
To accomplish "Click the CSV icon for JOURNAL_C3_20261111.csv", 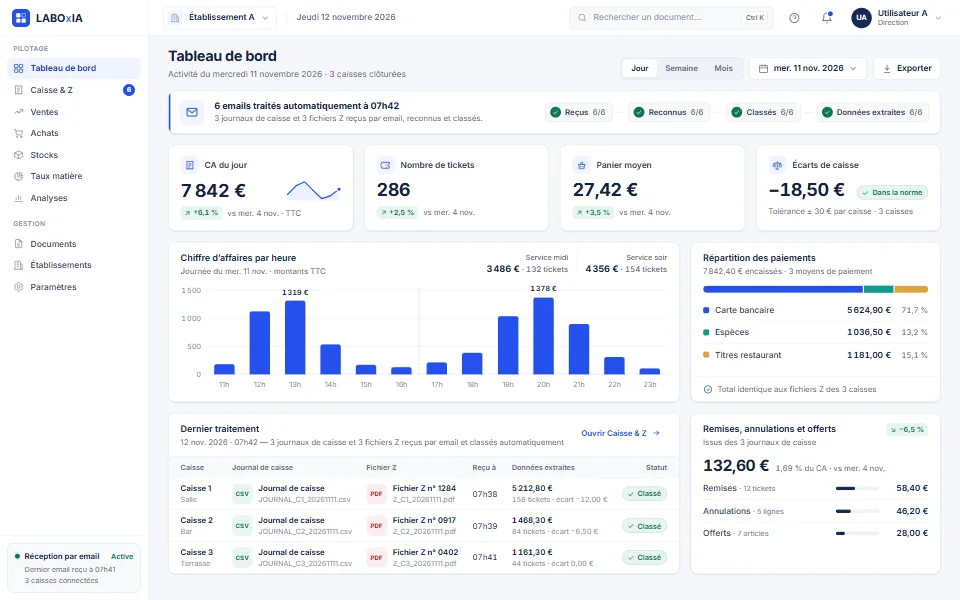I will [x=242, y=557].
